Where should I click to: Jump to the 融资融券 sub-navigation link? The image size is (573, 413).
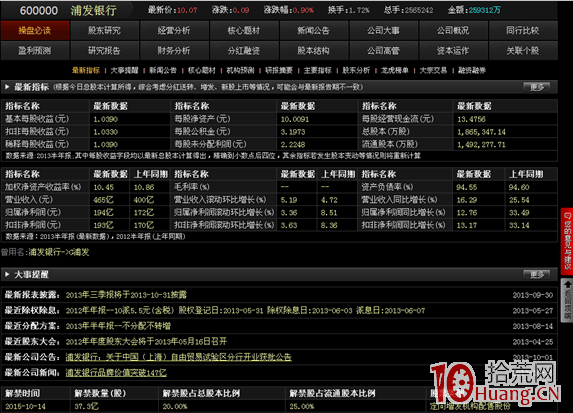pos(472,70)
